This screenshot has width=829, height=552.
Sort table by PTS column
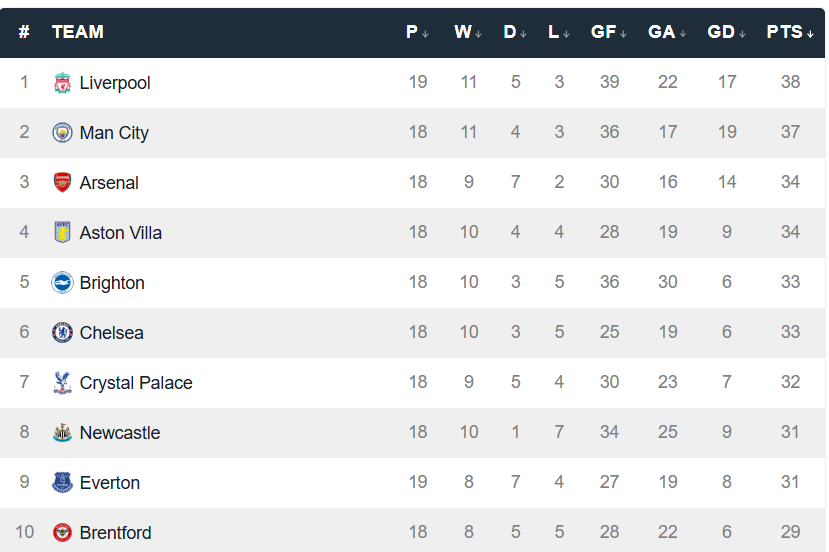pyautogui.click(x=790, y=32)
